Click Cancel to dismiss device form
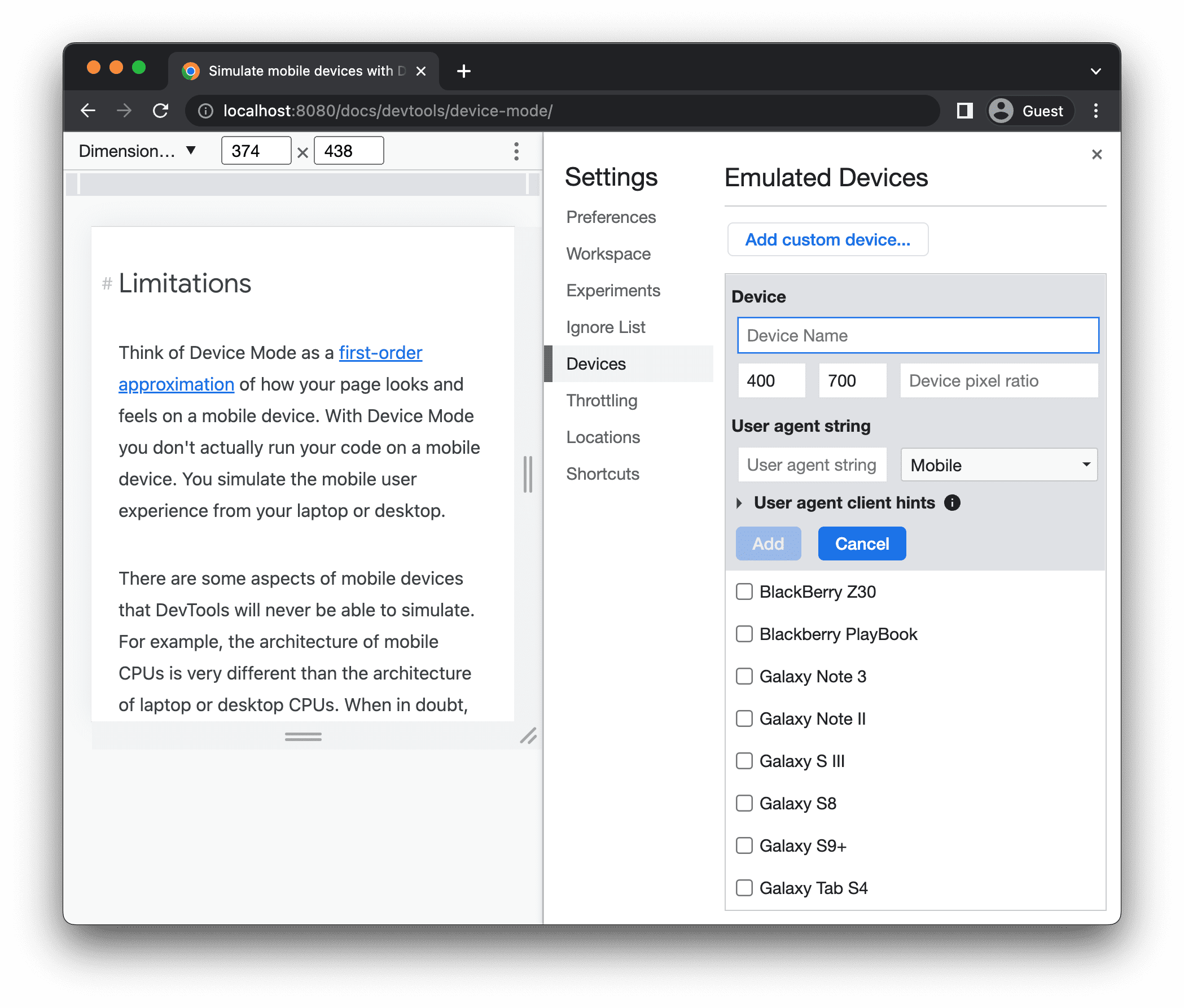The width and height of the screenshot is (1184, 1008). [861, 544]
